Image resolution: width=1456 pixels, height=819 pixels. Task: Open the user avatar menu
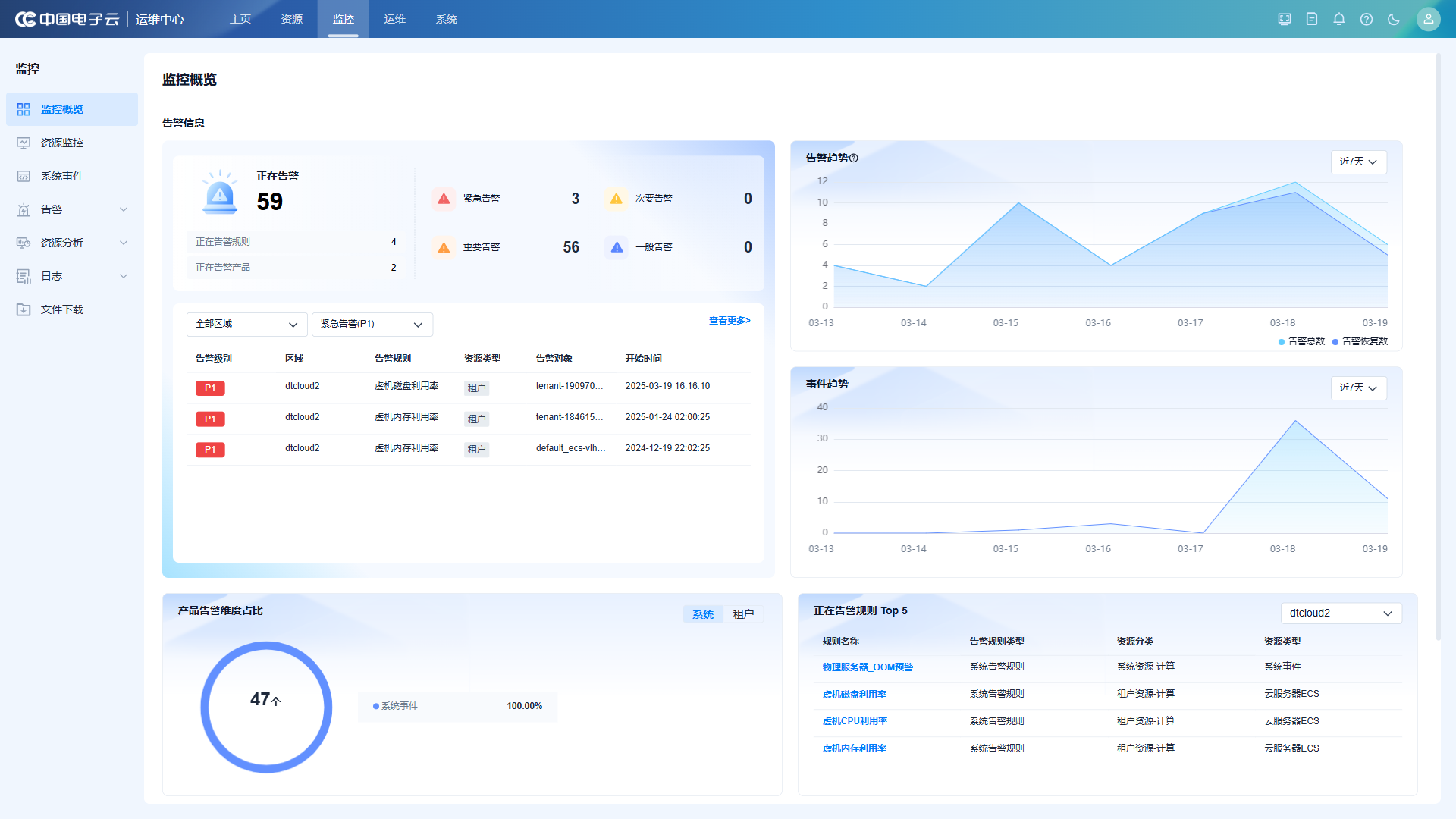[x=1429, y=19]
